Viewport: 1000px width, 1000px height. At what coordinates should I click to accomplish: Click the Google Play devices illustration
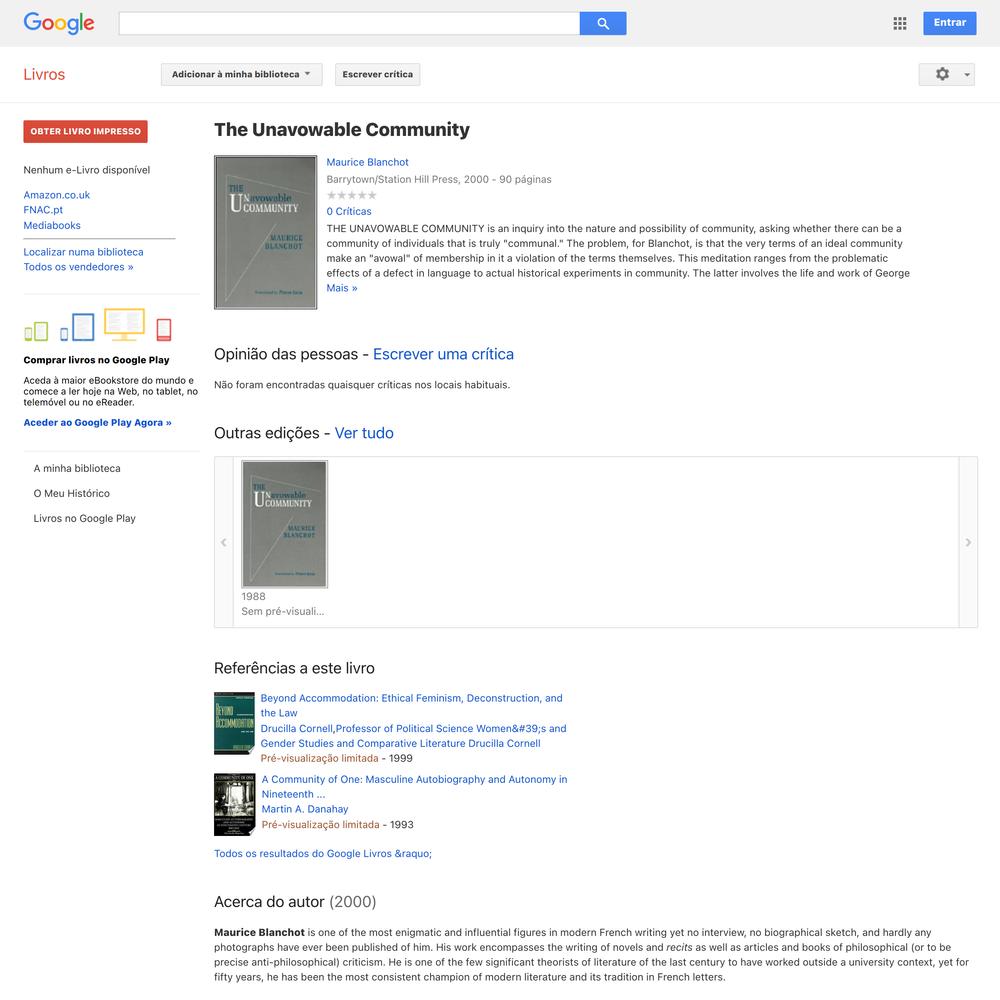pyautogui.click(x=98, y=325)
